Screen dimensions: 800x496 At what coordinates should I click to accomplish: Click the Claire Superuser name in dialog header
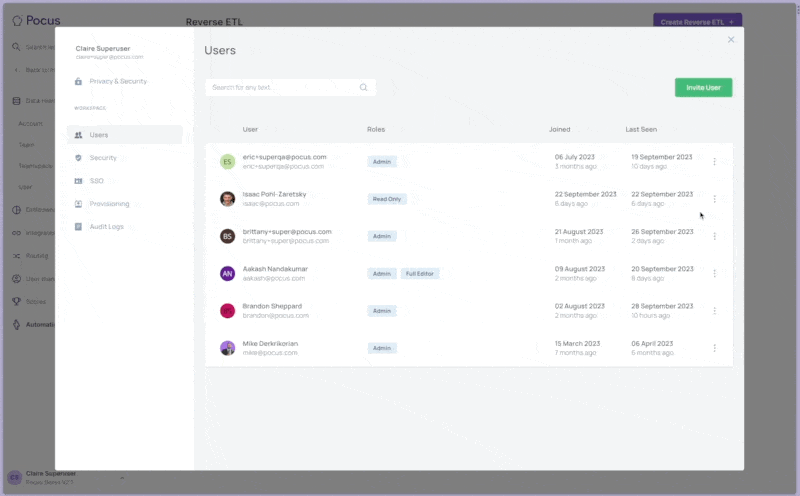coord(103,48)
